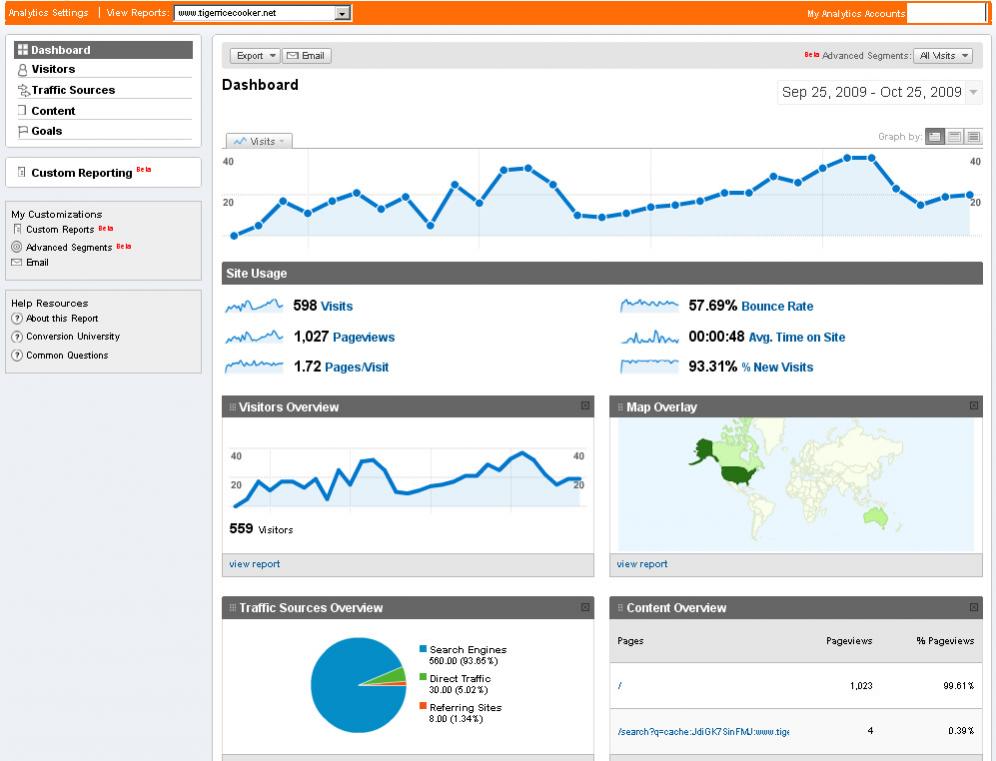The height and width of the screenshot is (761, 996).
Task: Click the Custom Reporting document icon
Action: point(22,172)
